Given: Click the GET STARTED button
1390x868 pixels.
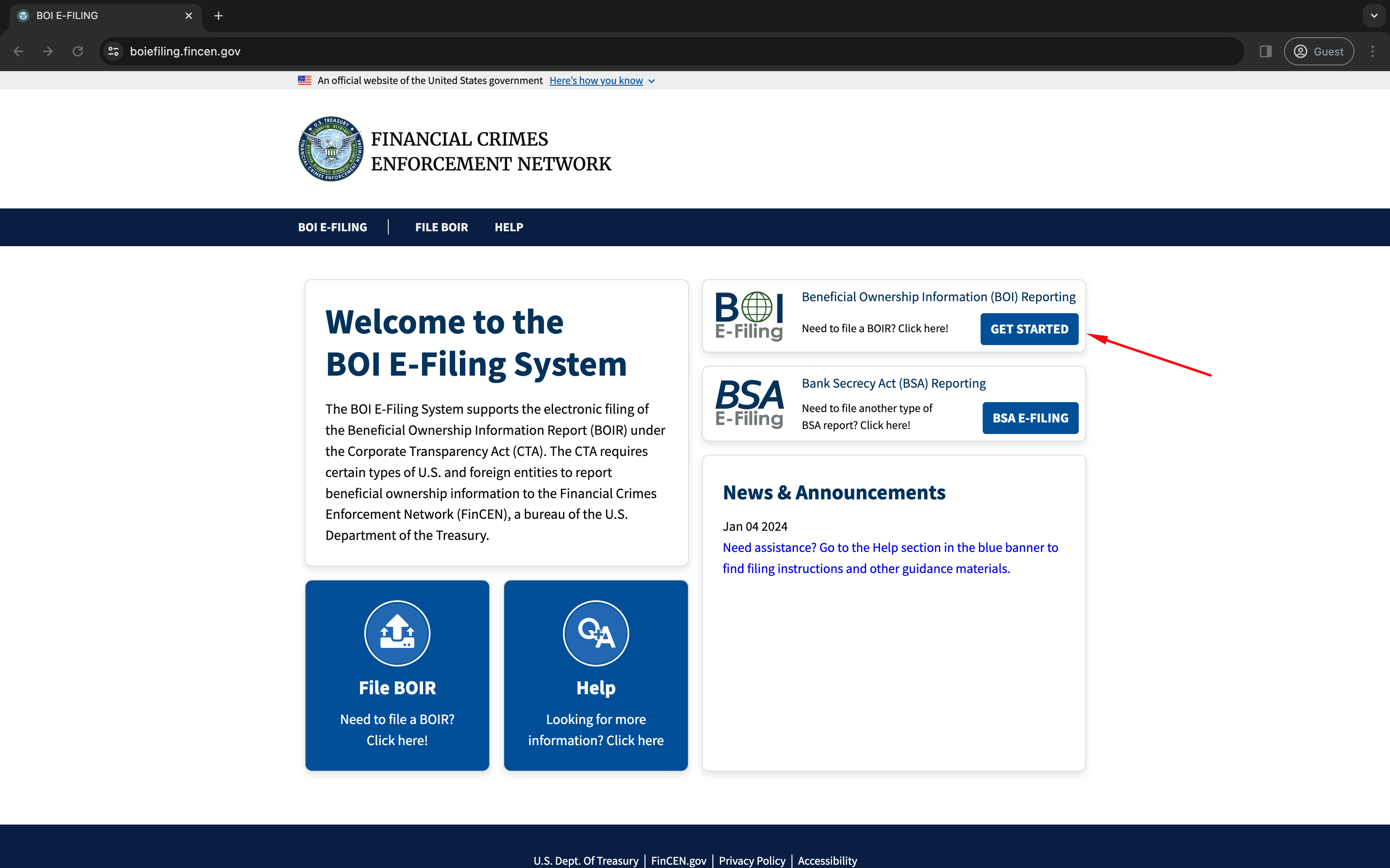Looking at the screenshot, I should 1029,329.
